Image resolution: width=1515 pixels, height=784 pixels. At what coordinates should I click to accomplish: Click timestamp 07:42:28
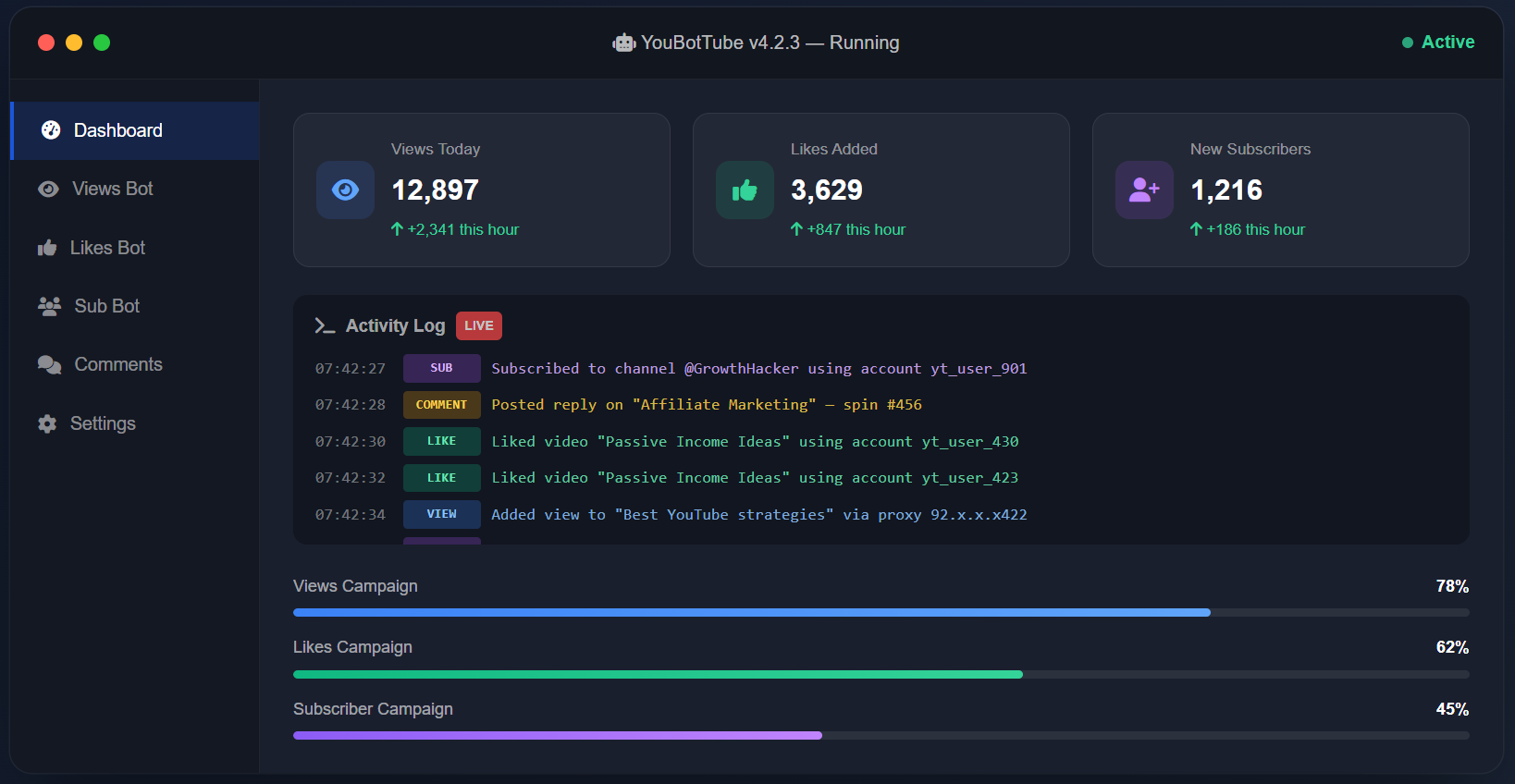[351, 405]
